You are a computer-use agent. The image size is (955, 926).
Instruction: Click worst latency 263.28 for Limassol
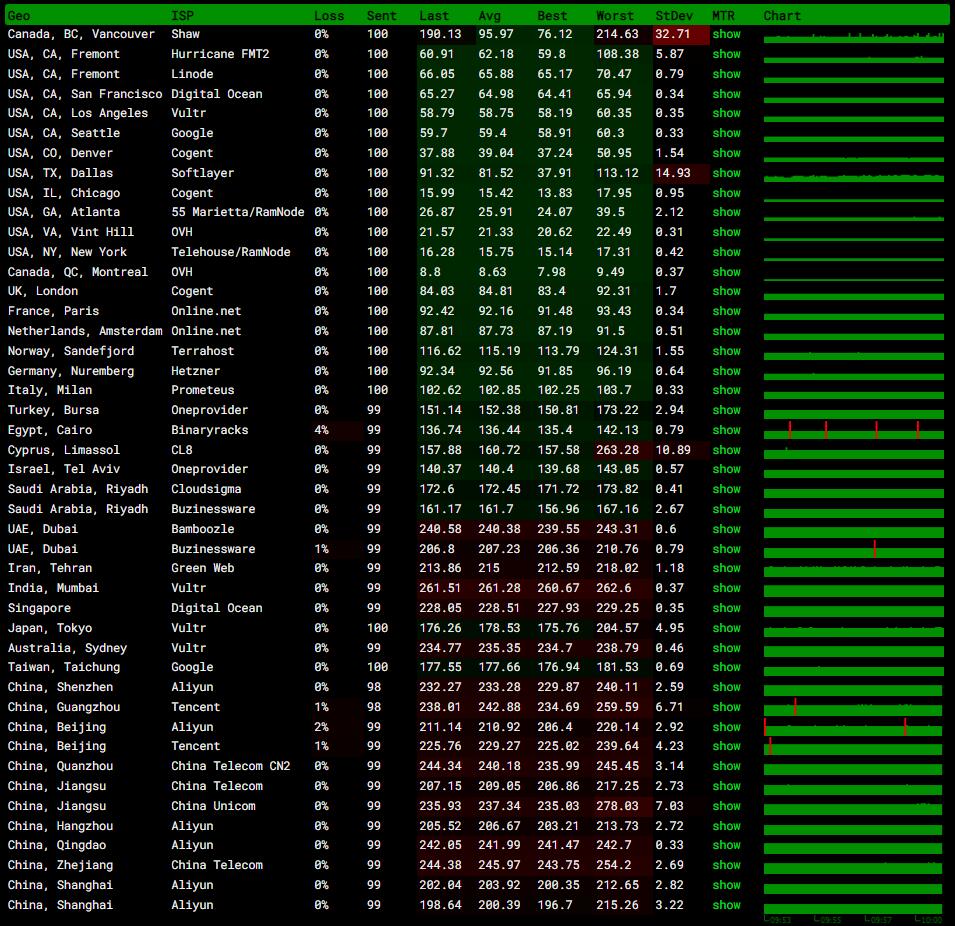pos(618,450)
